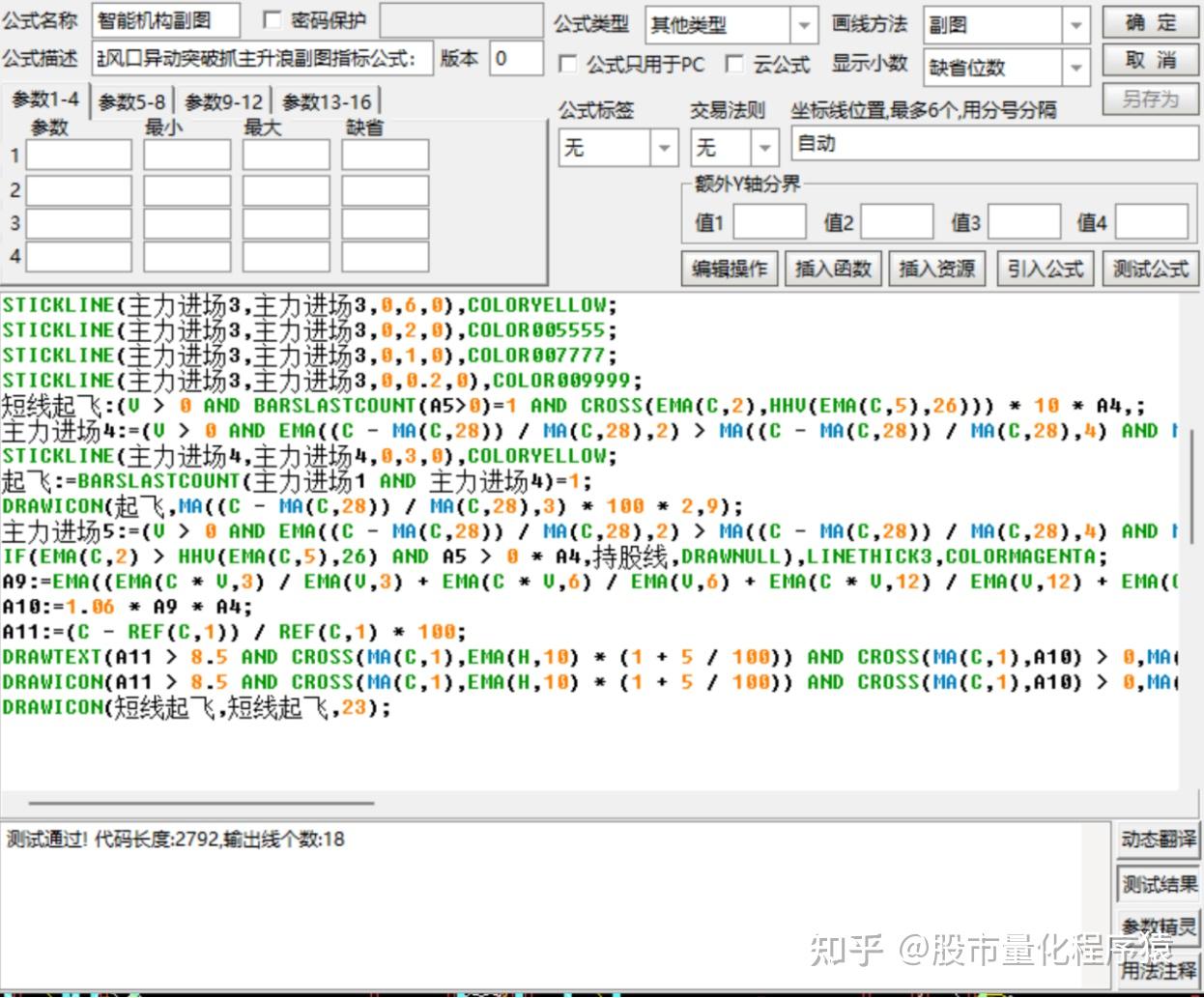Image resolution: width=1204 pixels, height=998 pixels.
Task: Click the 公式描述 input field
Action: [261, 58]
